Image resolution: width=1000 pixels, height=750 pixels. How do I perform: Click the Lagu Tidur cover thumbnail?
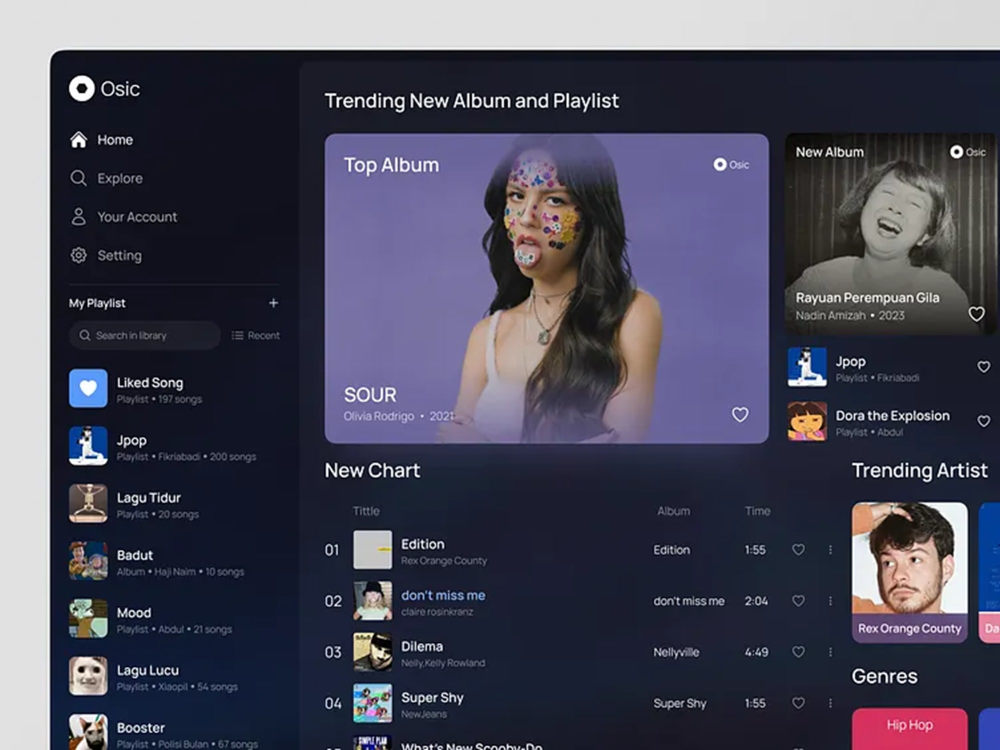click(x=88, y=503)
